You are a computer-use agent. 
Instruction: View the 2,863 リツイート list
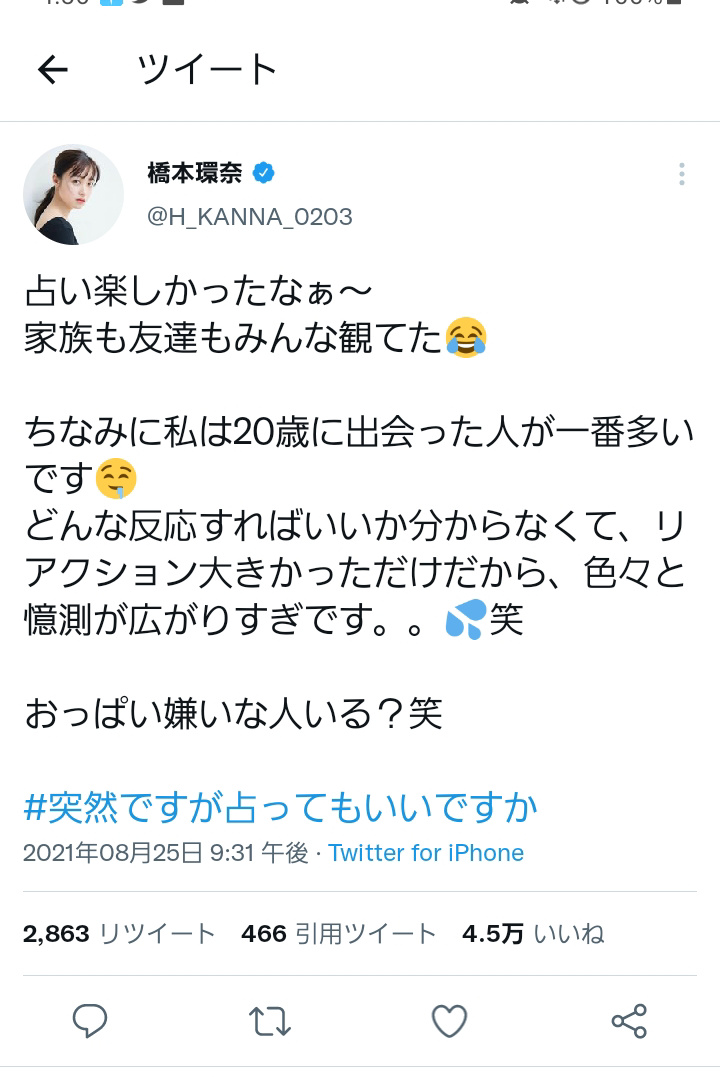point(119,933)
